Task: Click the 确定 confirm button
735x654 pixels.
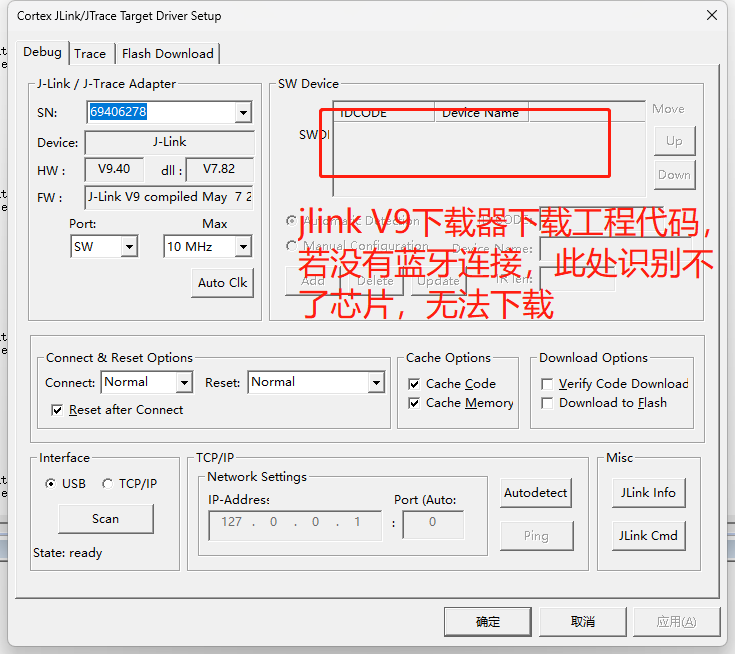Action: pos(488,622)
